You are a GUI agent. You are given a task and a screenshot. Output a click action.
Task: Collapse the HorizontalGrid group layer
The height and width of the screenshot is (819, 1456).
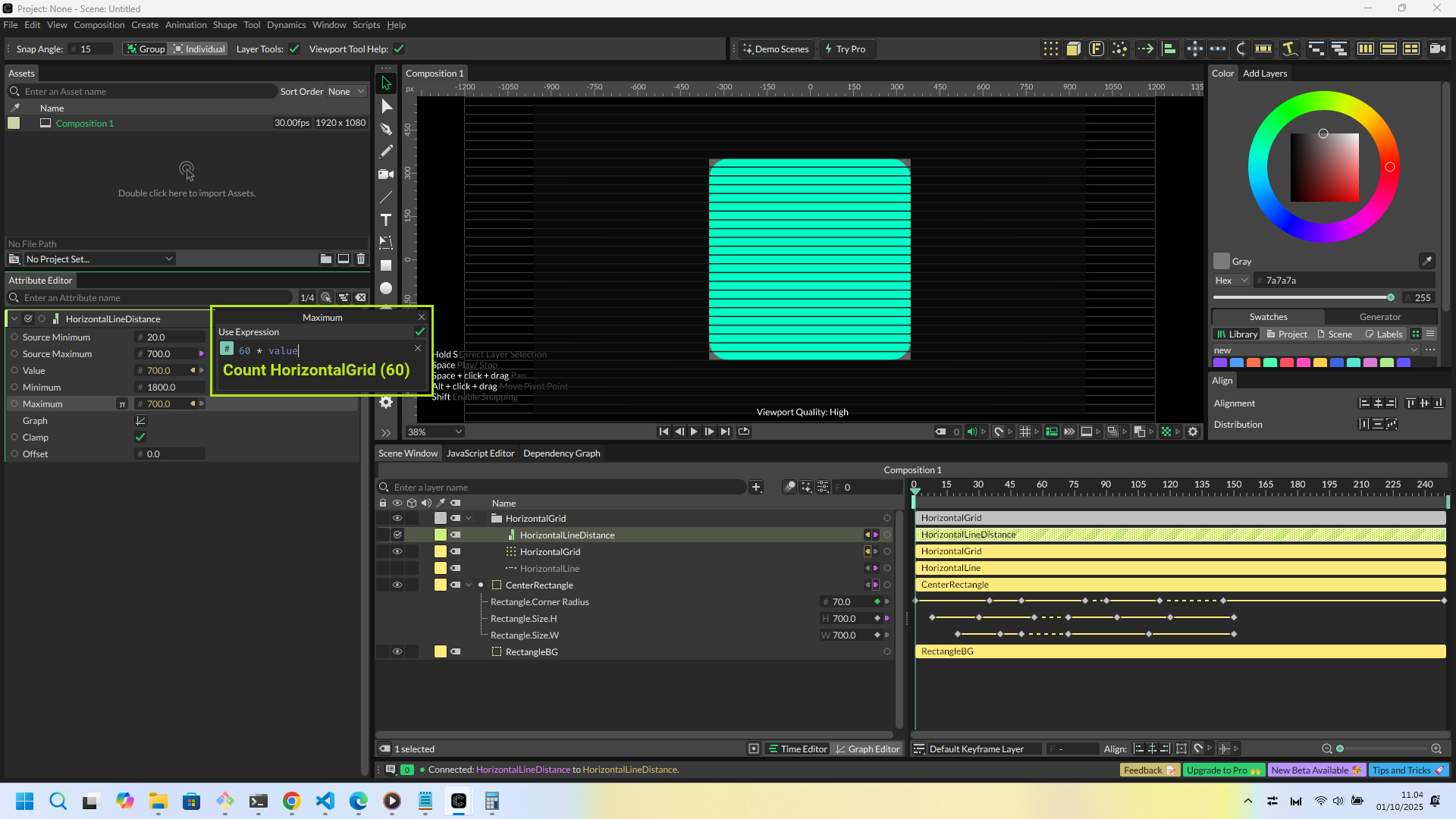(469, 519)
